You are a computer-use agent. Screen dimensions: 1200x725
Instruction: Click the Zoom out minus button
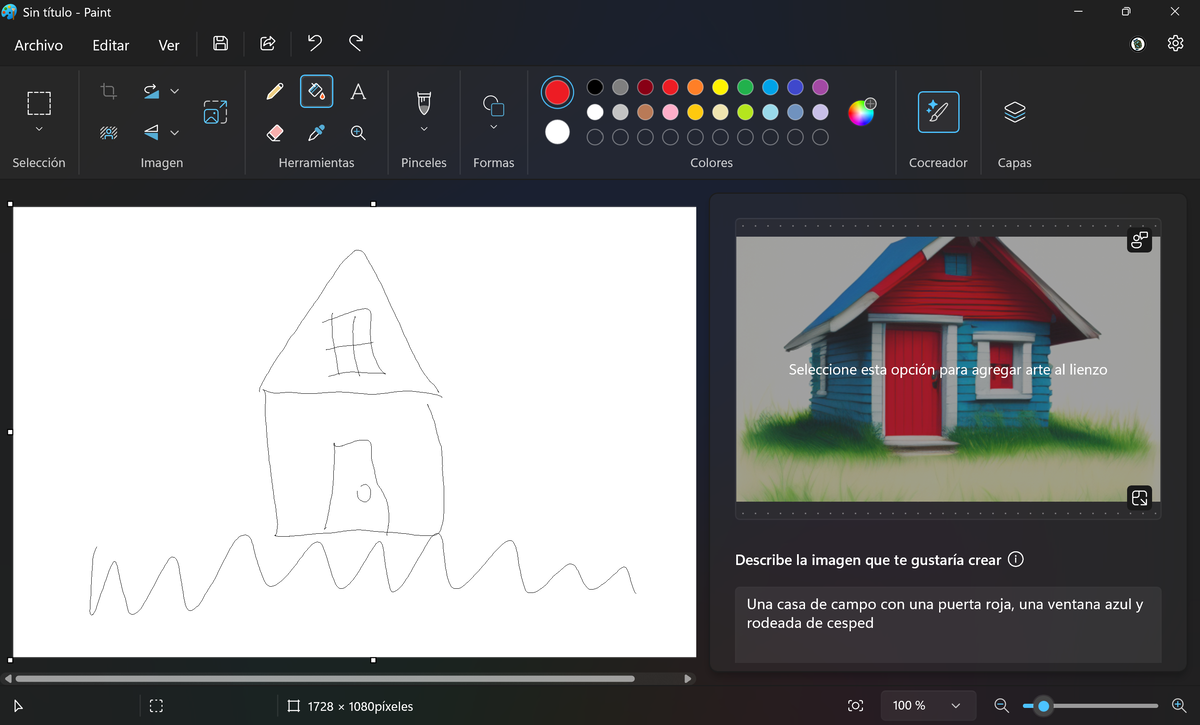point(1001,706)
